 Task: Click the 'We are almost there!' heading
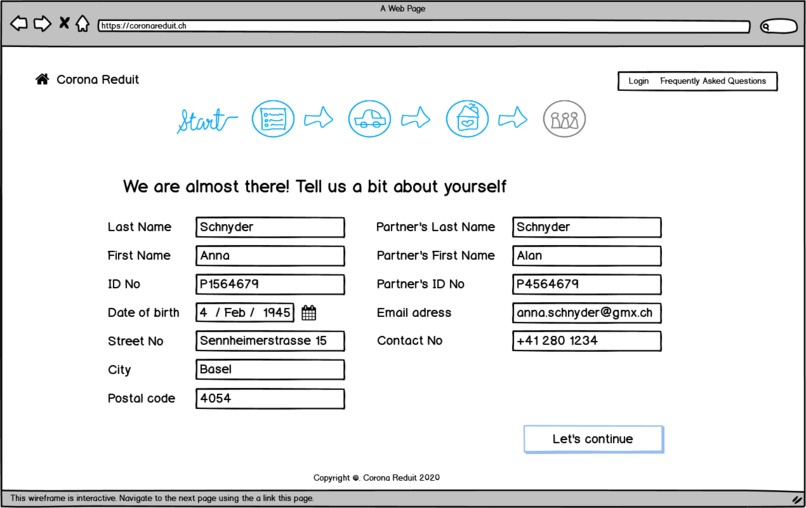pos(315,187)
